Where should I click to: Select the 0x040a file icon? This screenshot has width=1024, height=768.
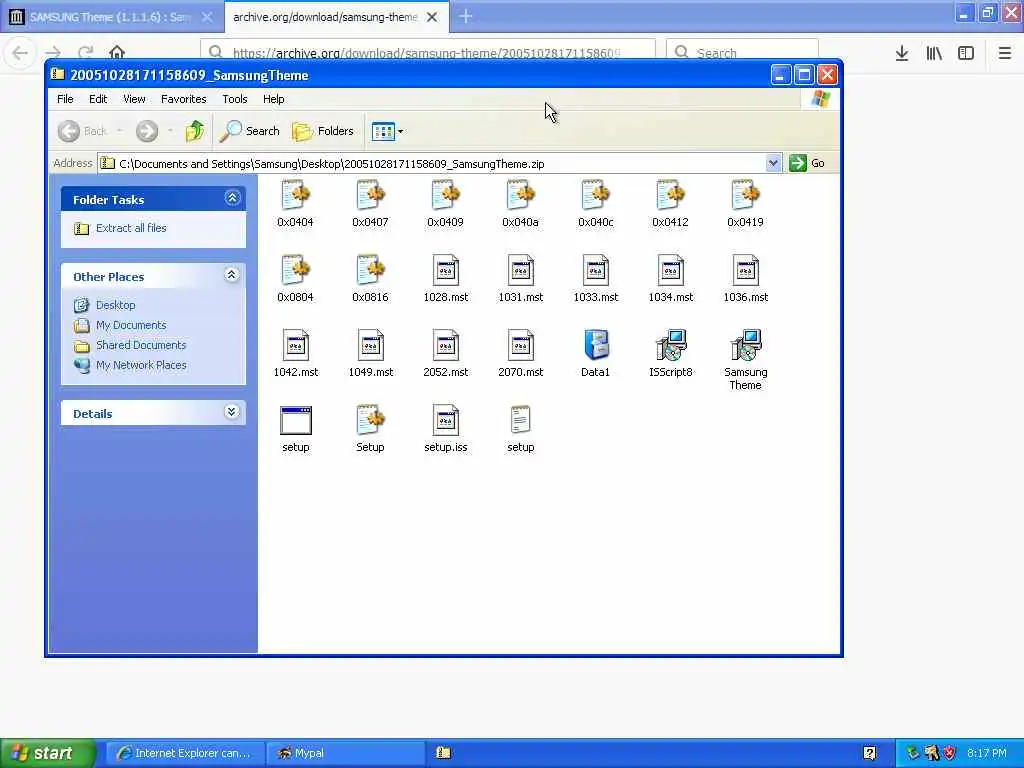coord(520,196)
